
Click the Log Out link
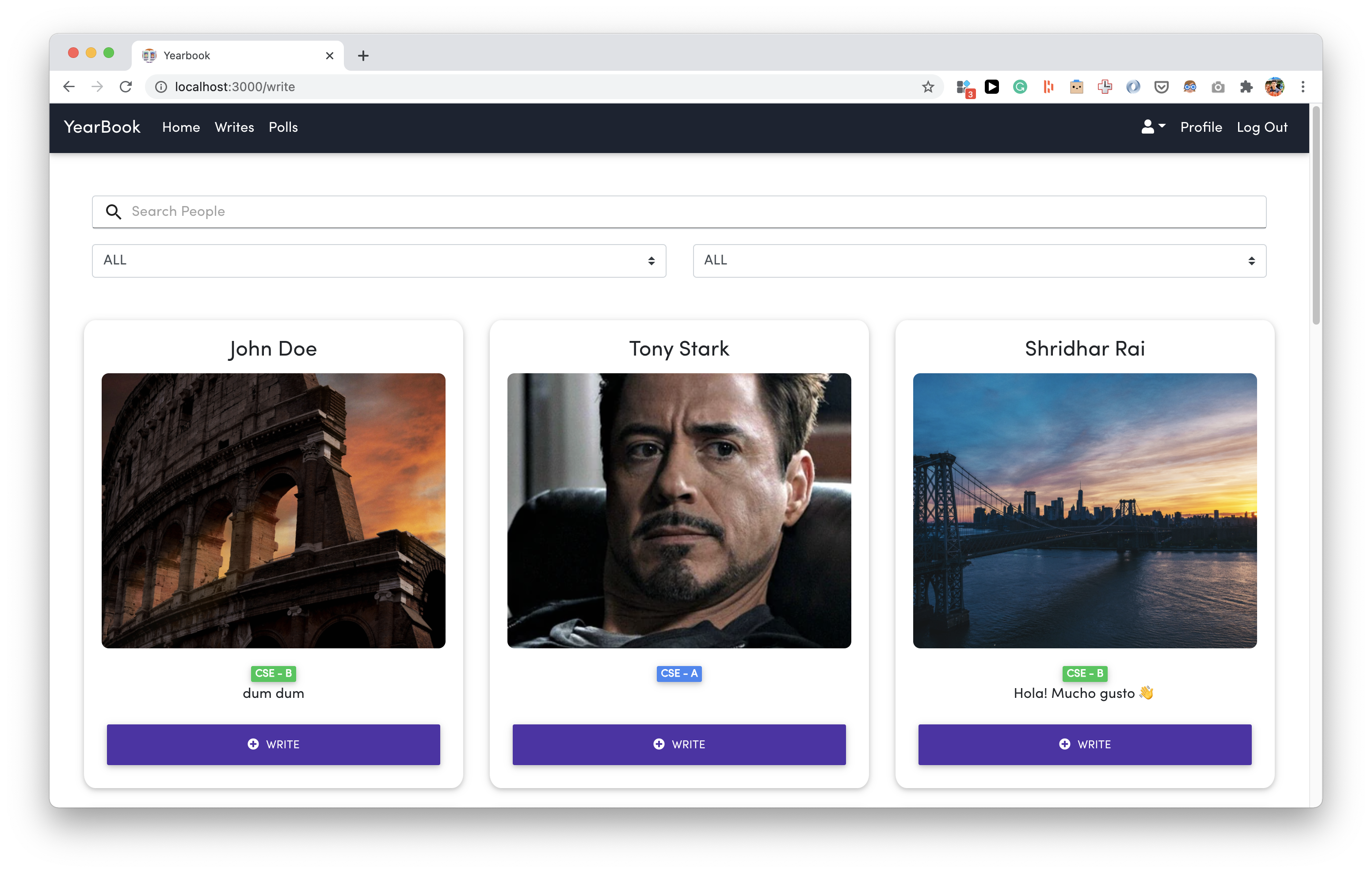[1261, 127]
